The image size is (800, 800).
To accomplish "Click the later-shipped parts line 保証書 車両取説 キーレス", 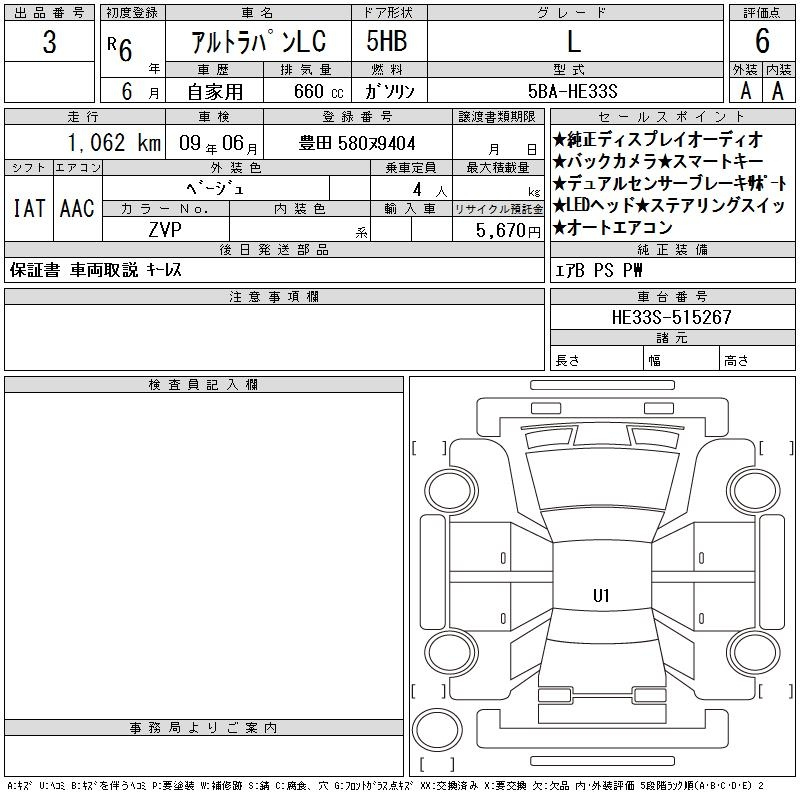I will [x=95, y=270].
